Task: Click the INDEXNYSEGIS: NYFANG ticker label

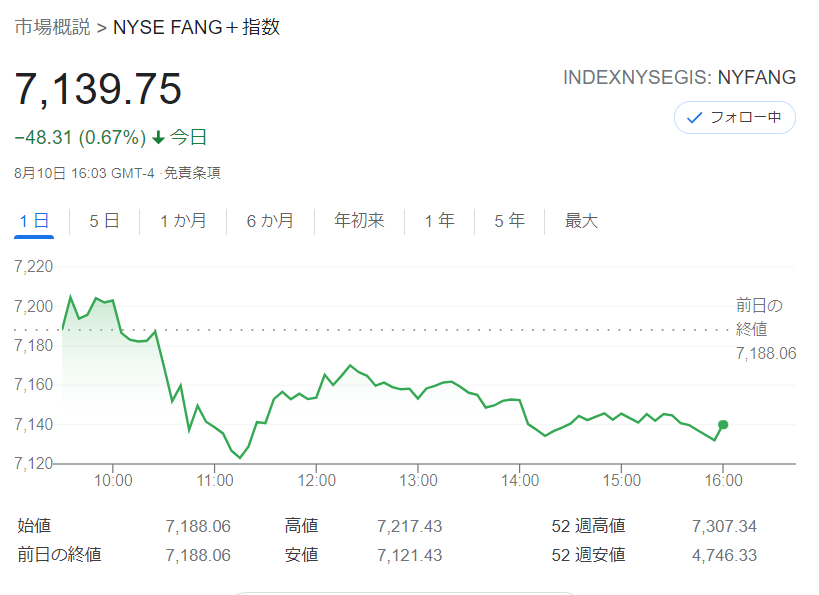Action: [x=679, y=77]
